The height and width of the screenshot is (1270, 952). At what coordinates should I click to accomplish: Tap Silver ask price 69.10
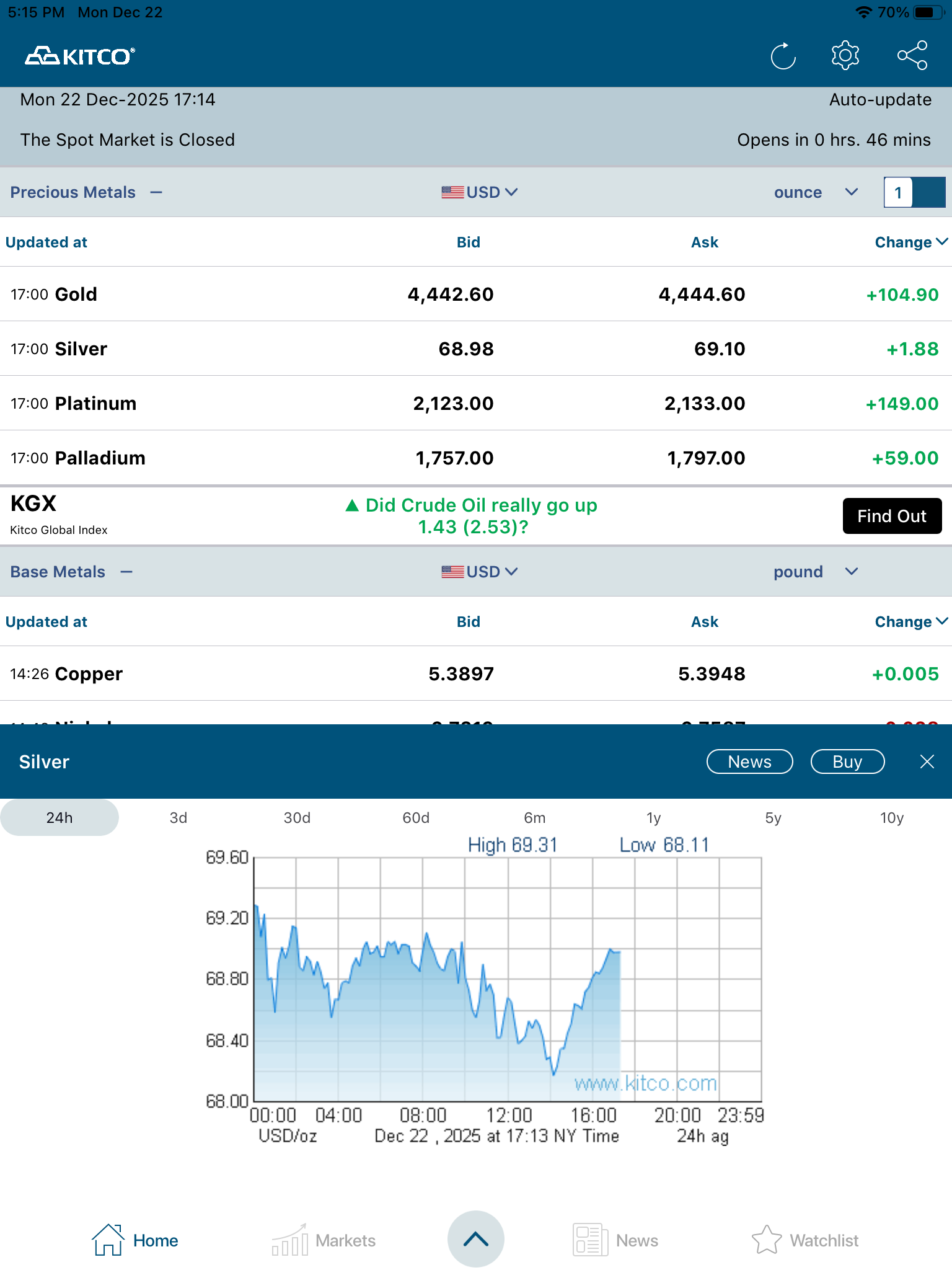pyautogui.click(x=720, y=349)
